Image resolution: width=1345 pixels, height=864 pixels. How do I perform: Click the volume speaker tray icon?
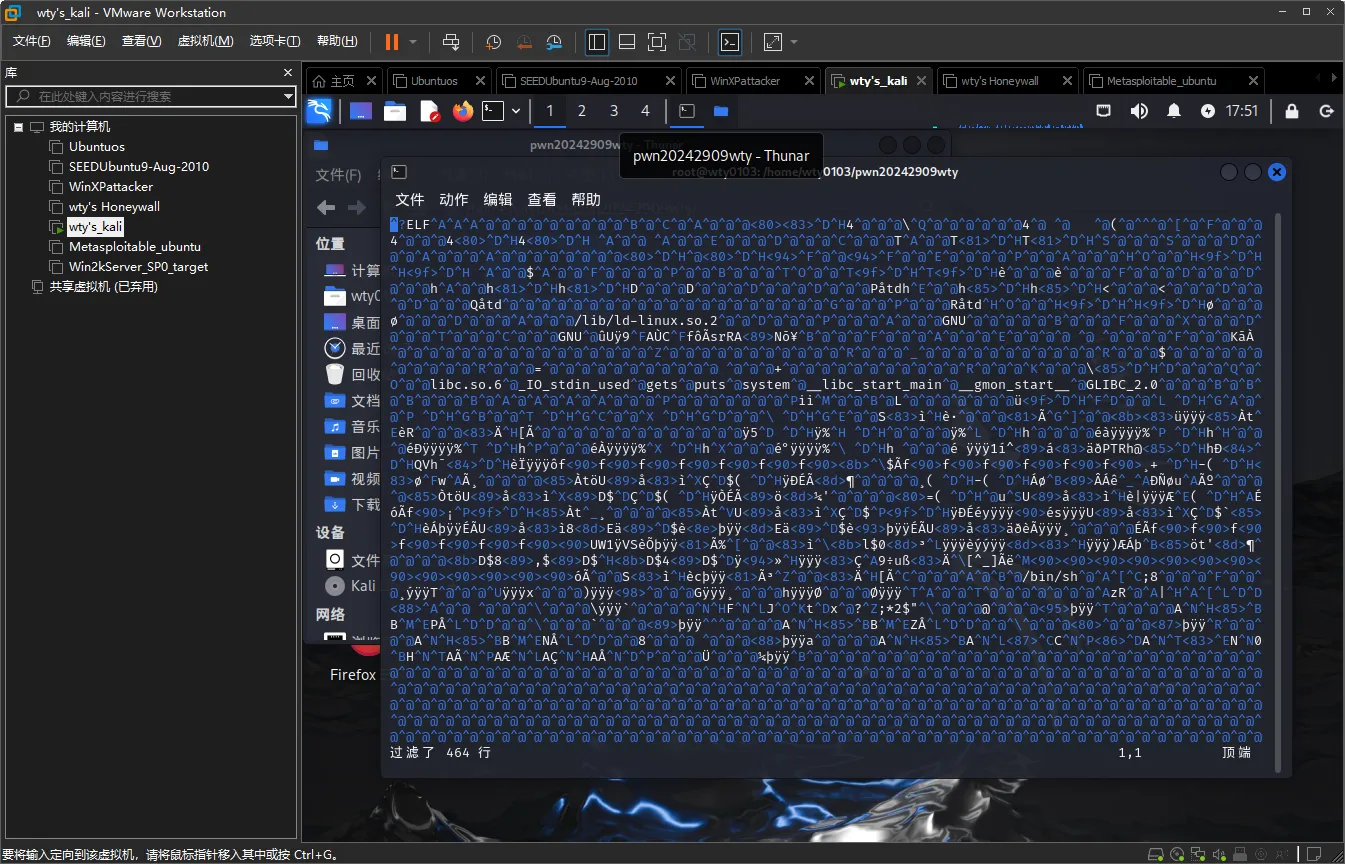pyautogui.click(x=1139, y=111)
